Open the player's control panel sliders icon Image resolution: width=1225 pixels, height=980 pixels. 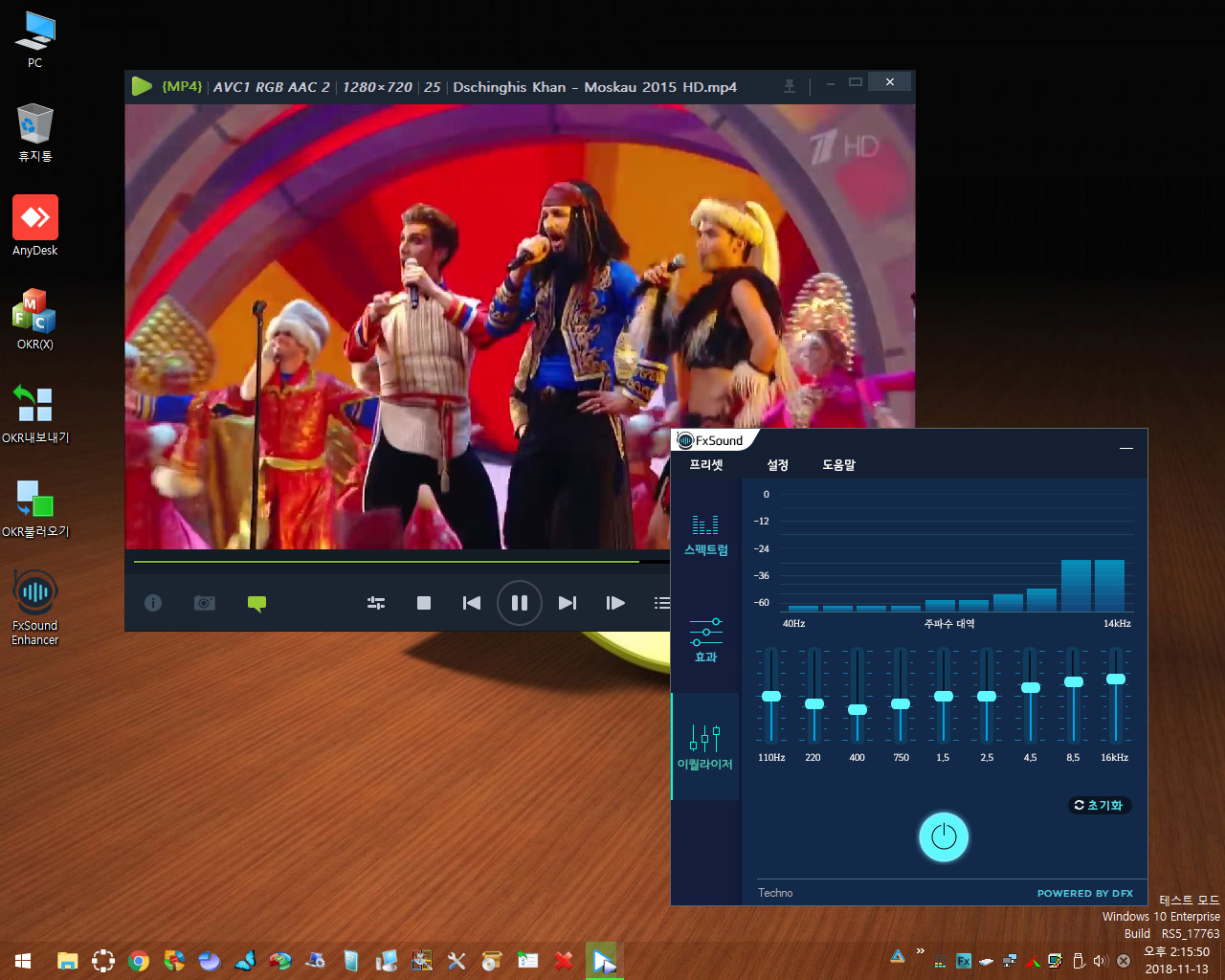point(376,603)
